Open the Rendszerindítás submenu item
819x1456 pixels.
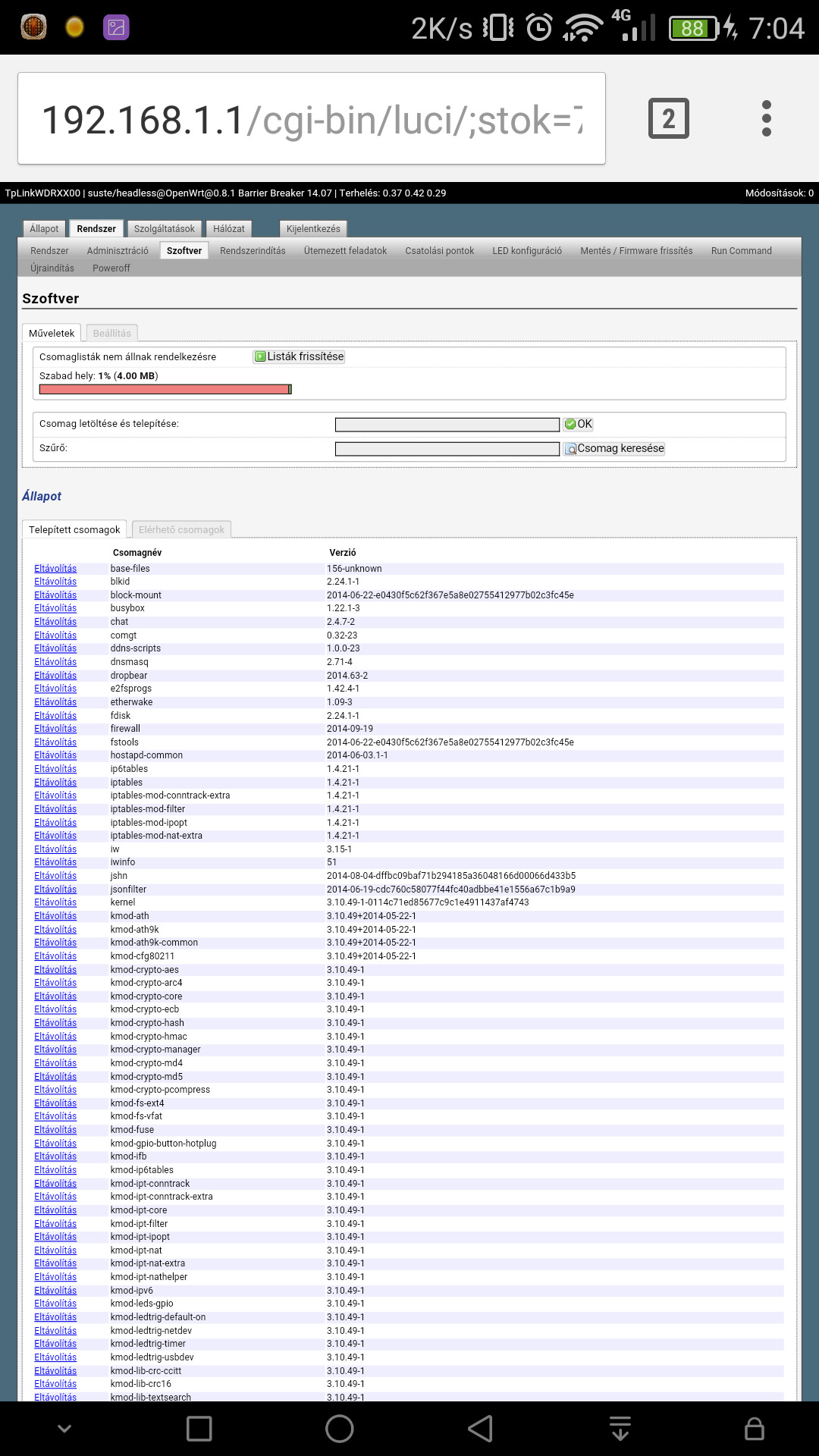(x=253, y=251)
